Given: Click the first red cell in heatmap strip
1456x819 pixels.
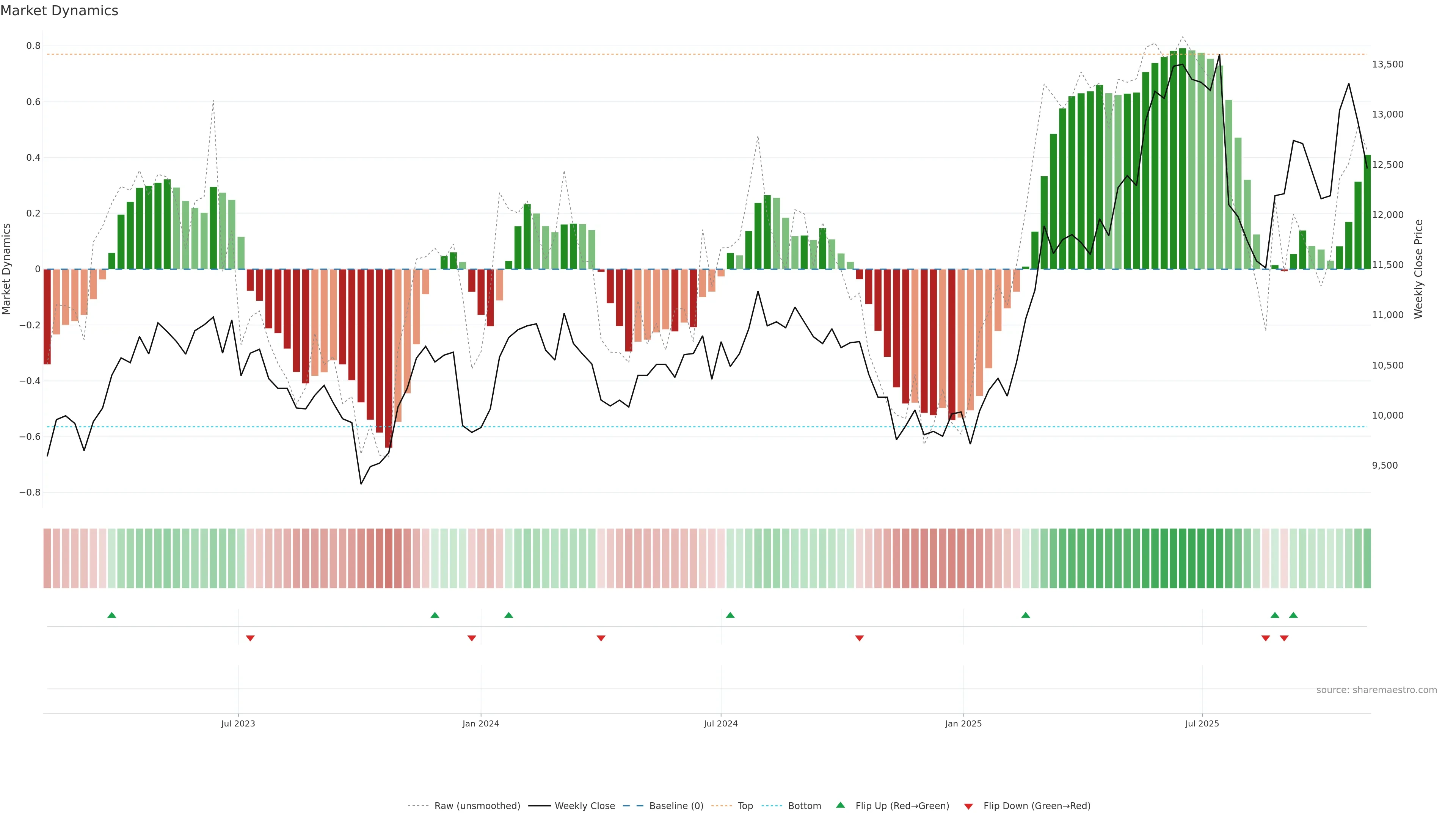Looking at the screenshot, I should 47,558.
